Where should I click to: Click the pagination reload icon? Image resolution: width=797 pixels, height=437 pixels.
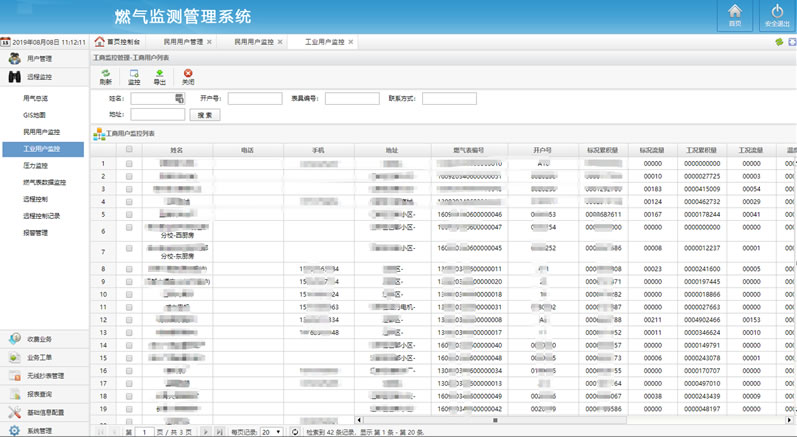pyautogui.click(x=295, y=432)
